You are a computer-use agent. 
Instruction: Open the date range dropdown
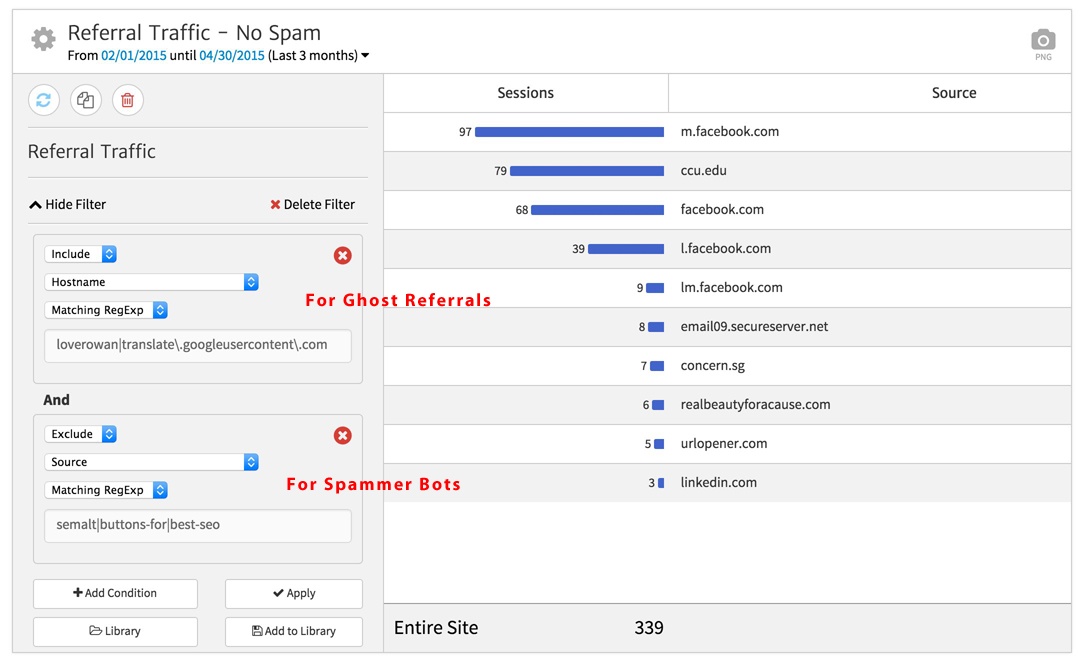click(x=364, y=56)
